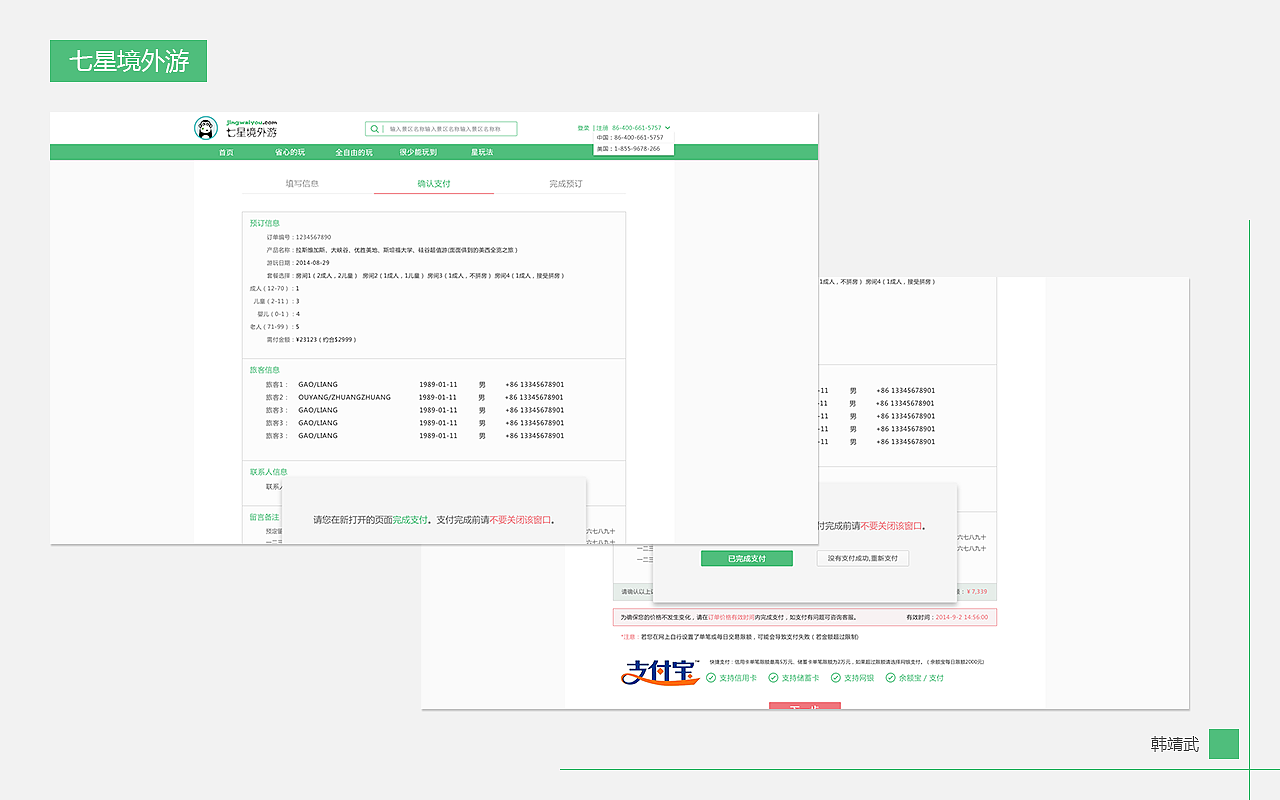Click the 套餐选择 row in left window
Screen dimensions: 1280x800
(415, 276)
